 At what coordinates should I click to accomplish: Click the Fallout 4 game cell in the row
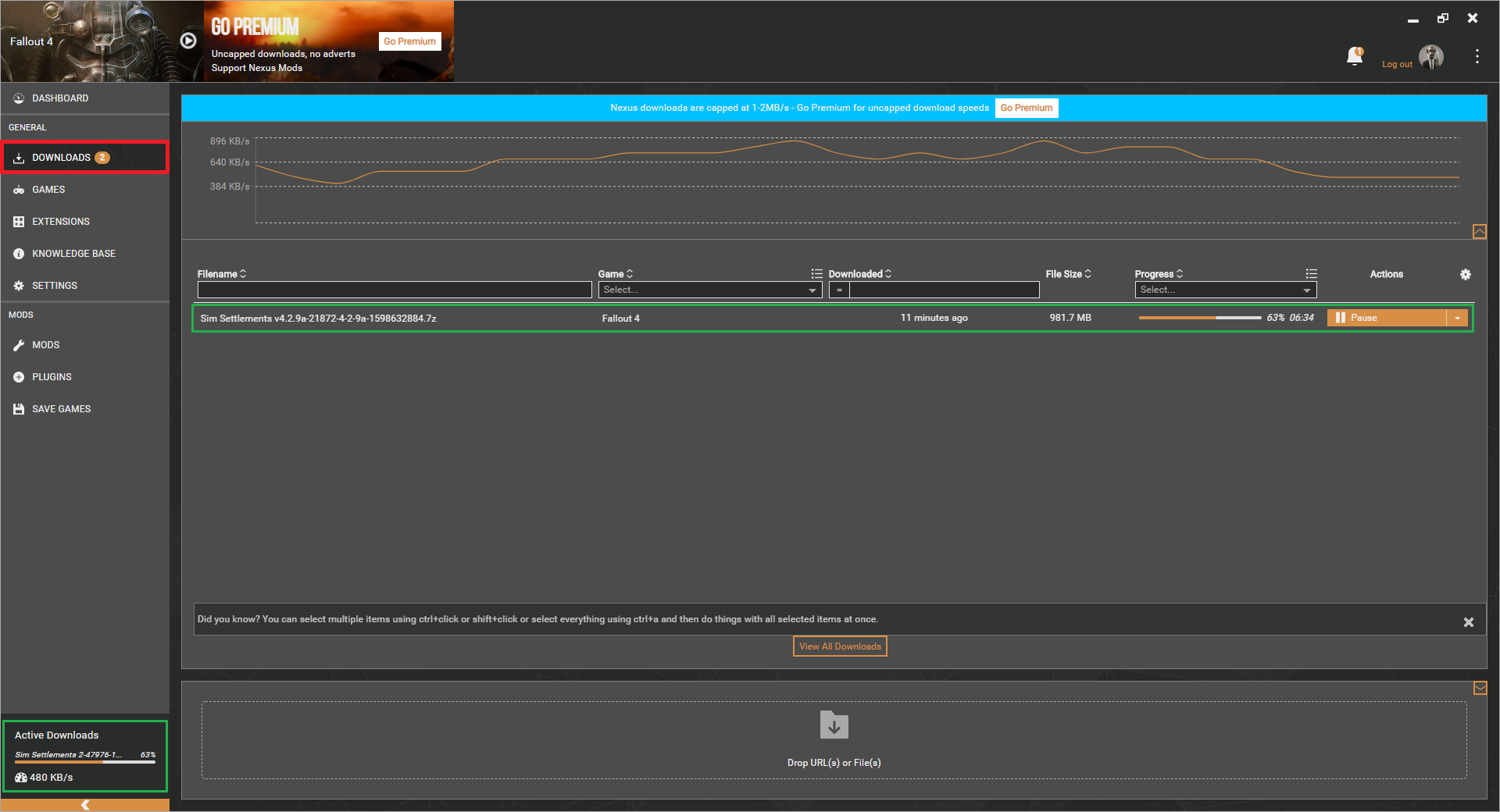620,319
